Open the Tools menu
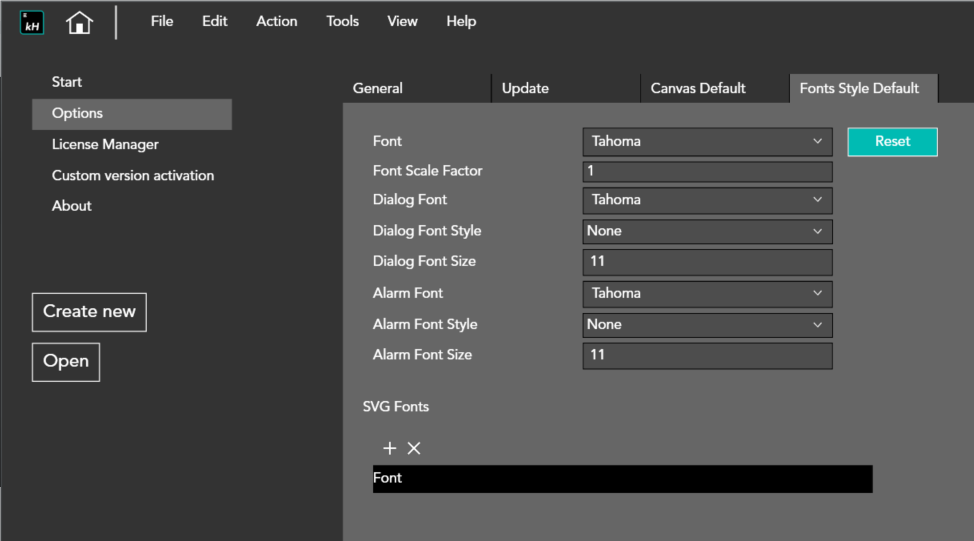Image resolution: width=974 pixels, height=541 pixels. coord(342,21)
